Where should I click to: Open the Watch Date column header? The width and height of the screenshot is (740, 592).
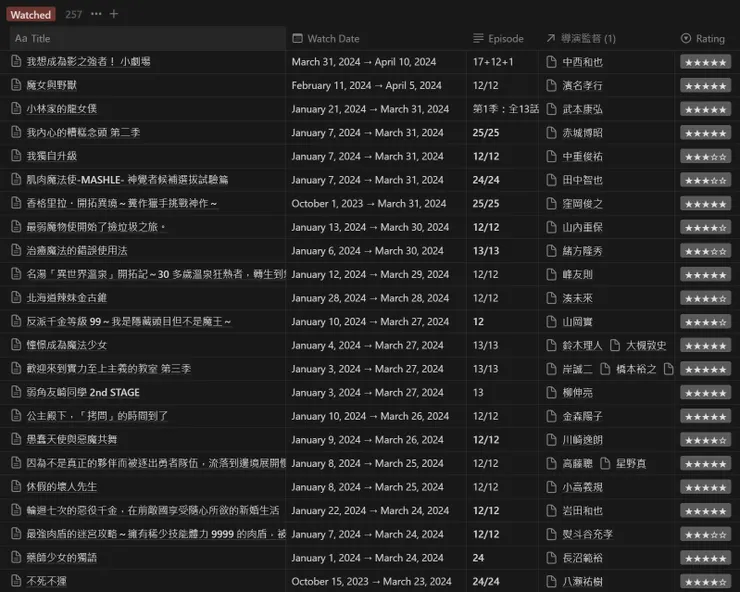376,39
